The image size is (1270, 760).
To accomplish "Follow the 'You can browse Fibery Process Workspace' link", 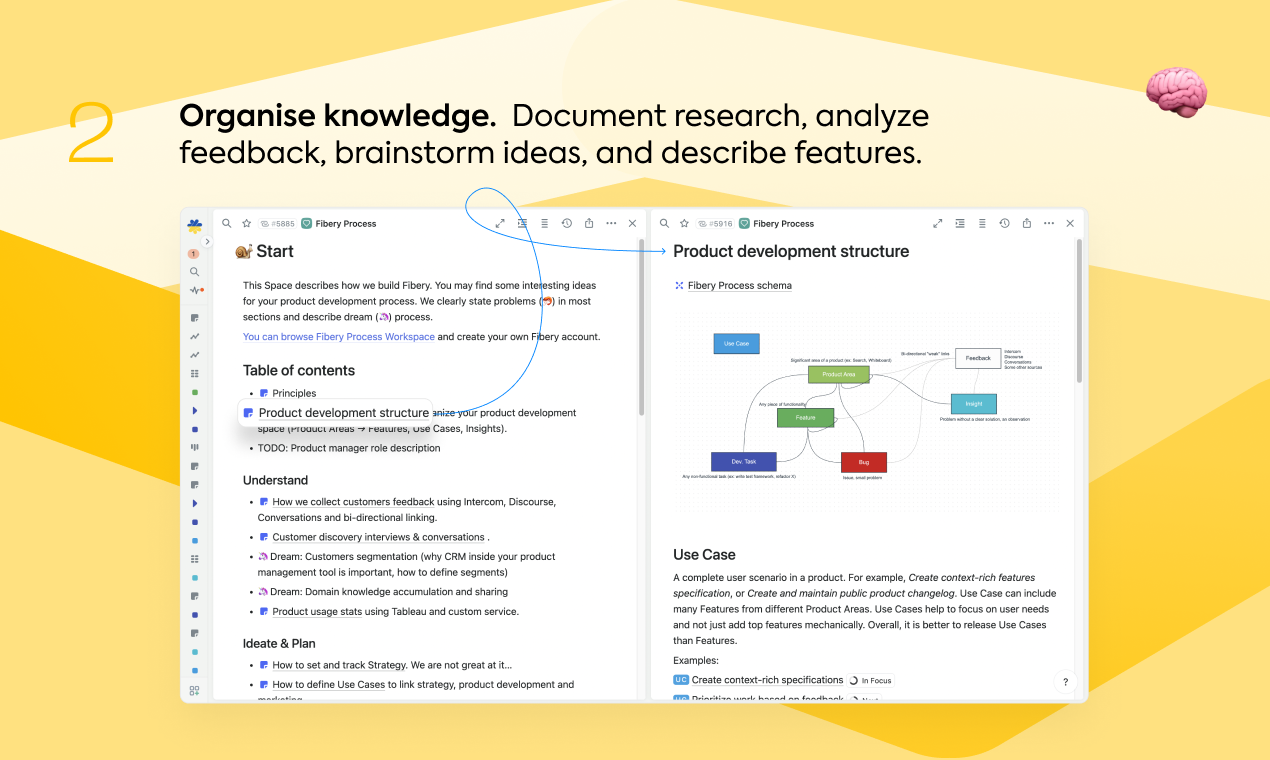I will 339,337.
